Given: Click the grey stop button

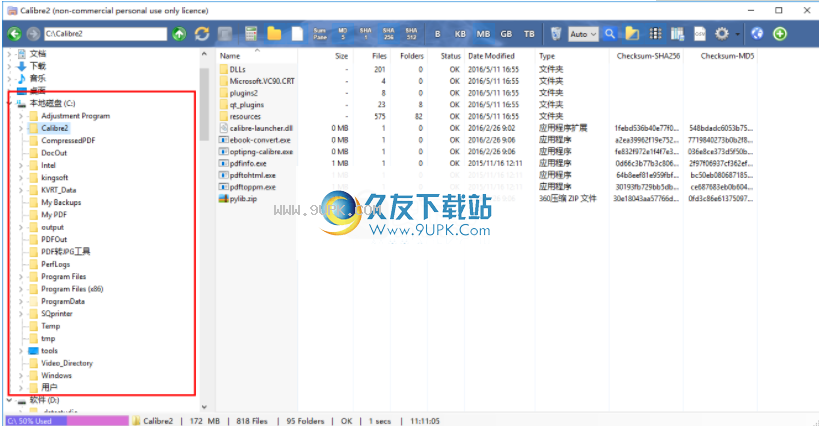Looking at the screenshot, I should pyautogui.click(x=225, y=34).
